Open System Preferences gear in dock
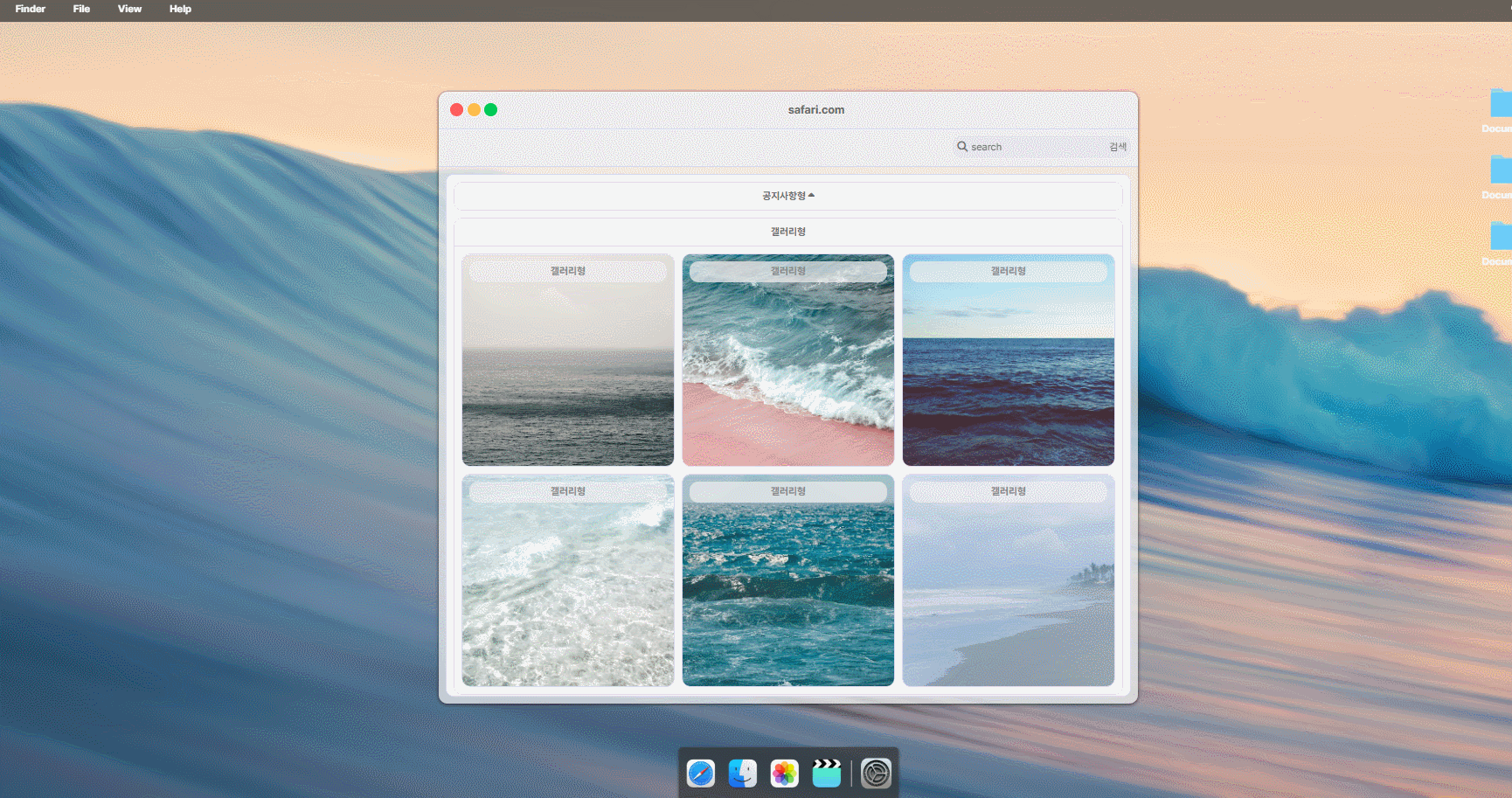Image resolution: width=1512 pixels, height=798 pixels. point(877,774)
